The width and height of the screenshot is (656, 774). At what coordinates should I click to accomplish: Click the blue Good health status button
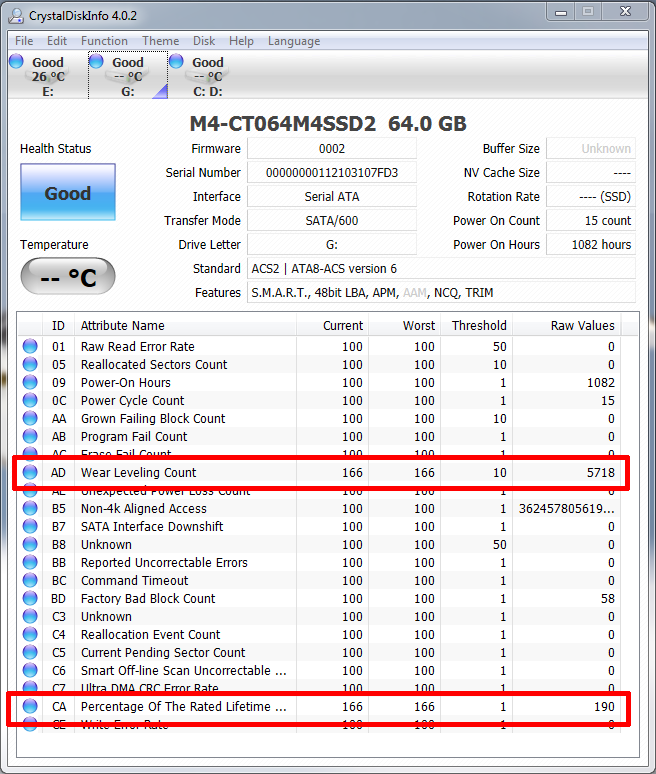(68, 192)
